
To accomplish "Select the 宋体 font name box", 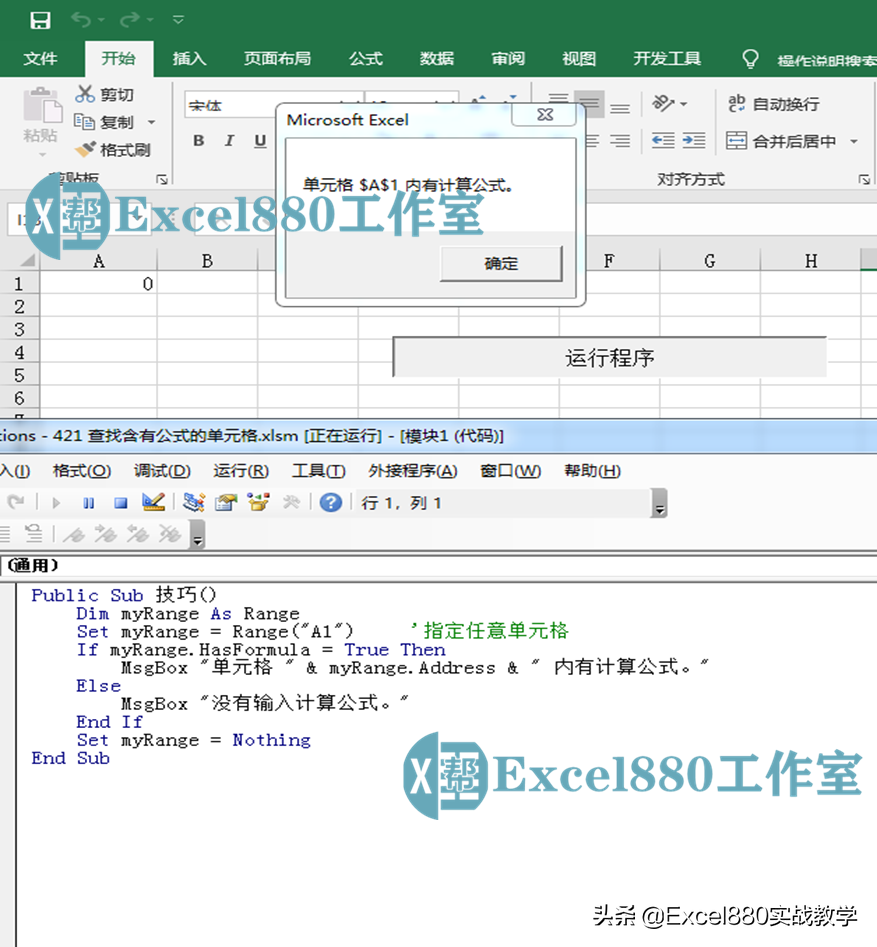I will tap(231, 106).
